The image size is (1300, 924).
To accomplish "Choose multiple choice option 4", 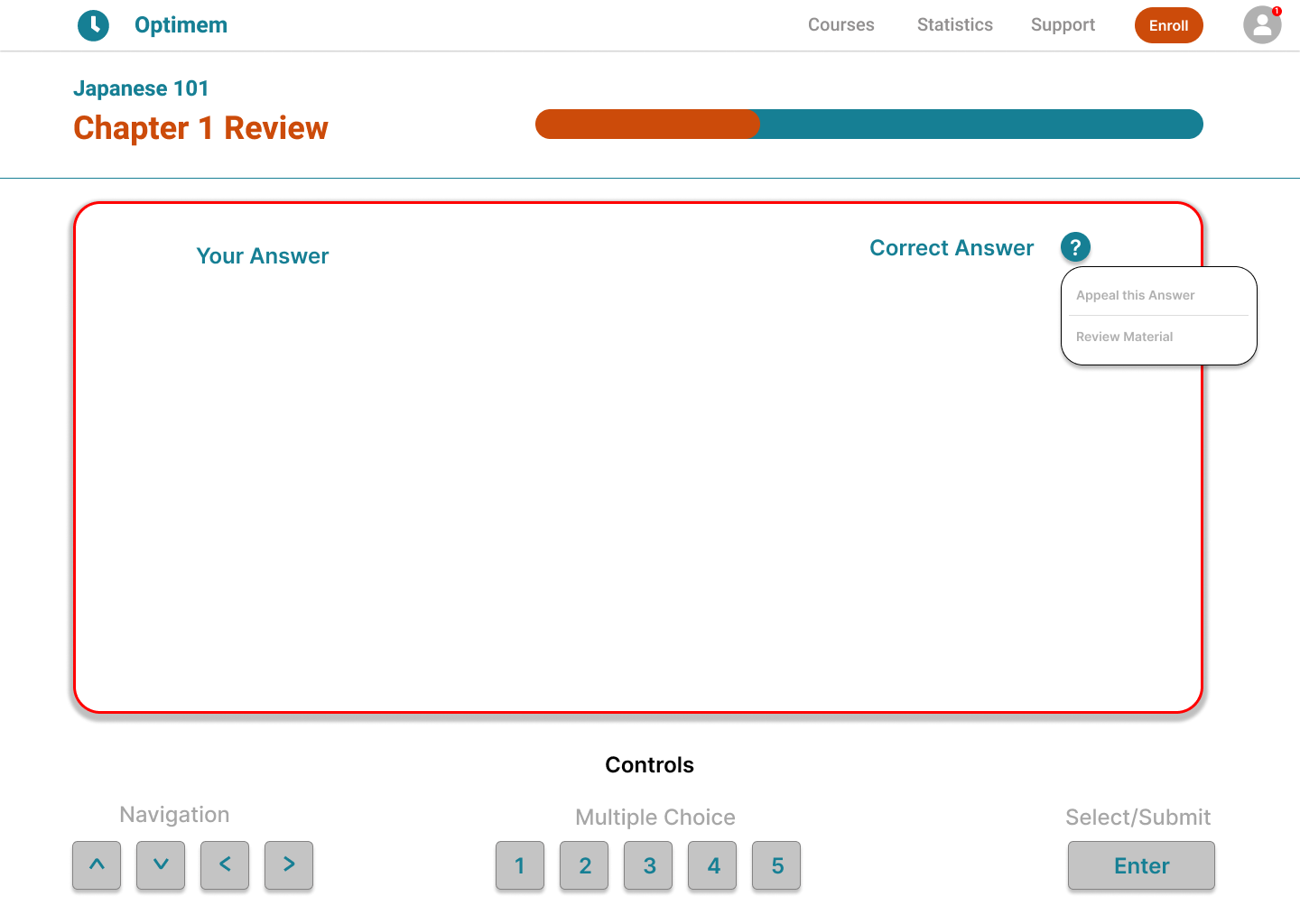I will click(712, 866).
